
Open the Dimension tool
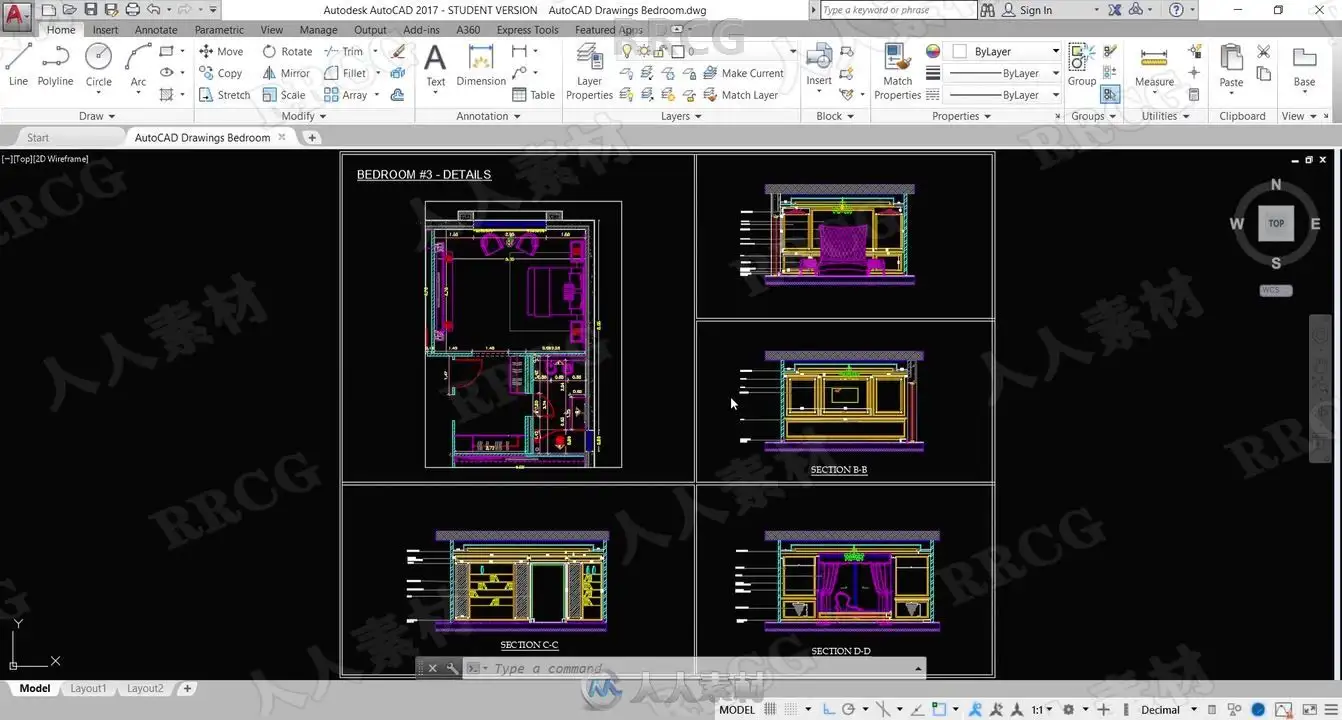481,66
